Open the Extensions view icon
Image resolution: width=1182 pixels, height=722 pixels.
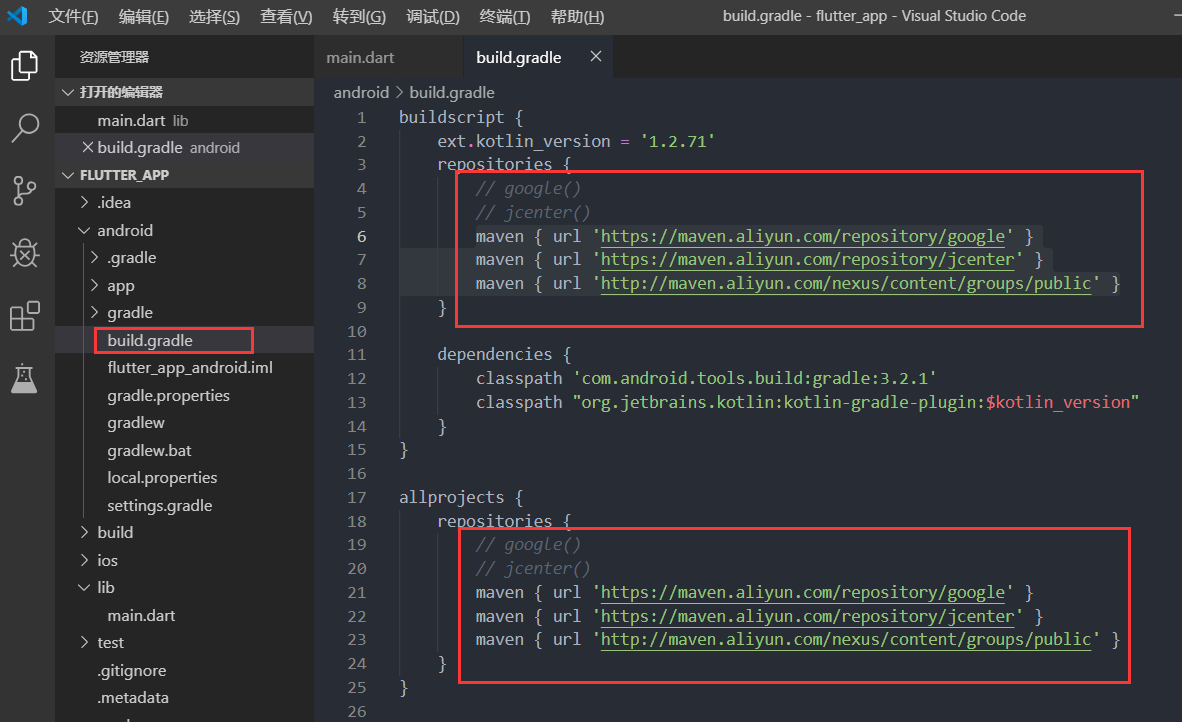tap(25, 316)
